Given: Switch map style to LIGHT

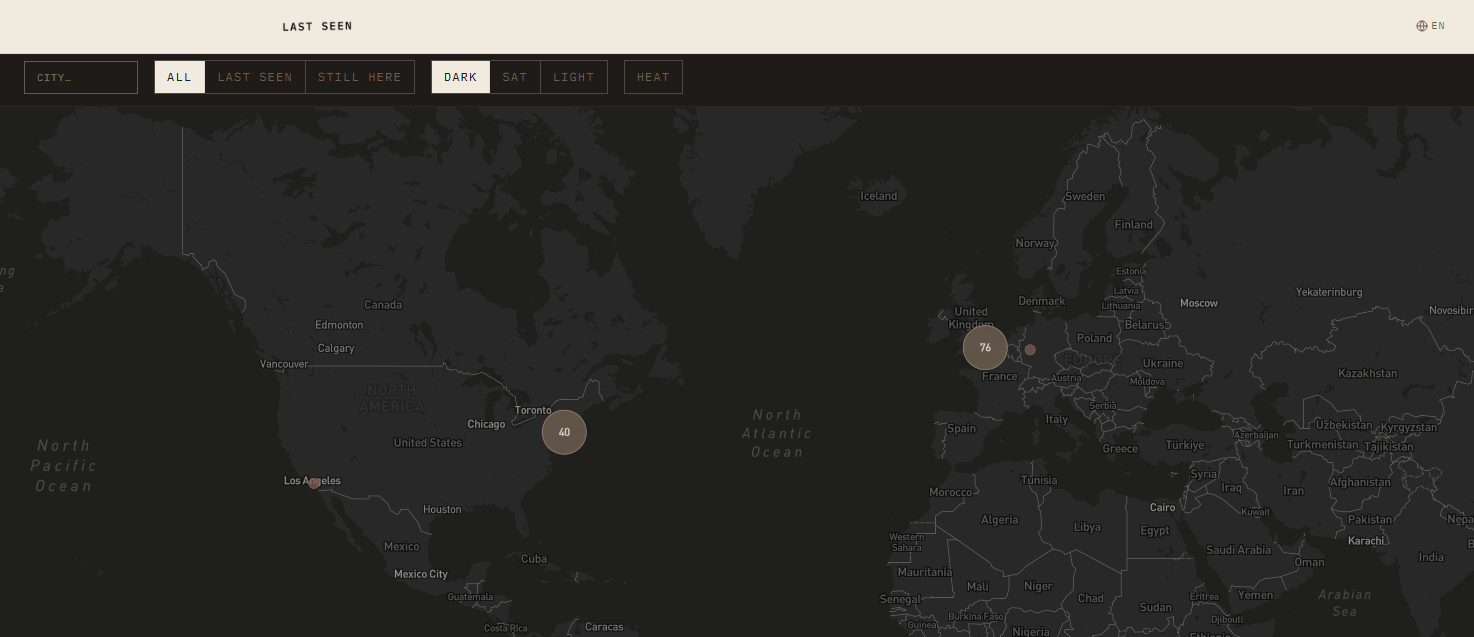Looking at the screenshot, I should 574,77.
